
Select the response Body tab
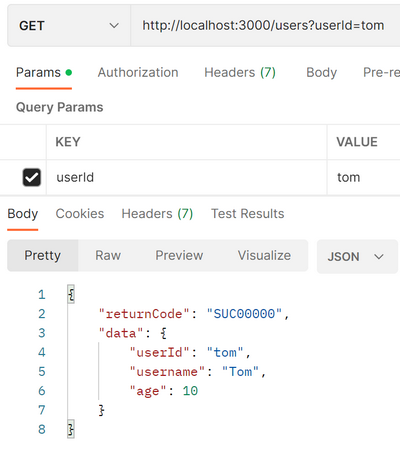[23, 214]
